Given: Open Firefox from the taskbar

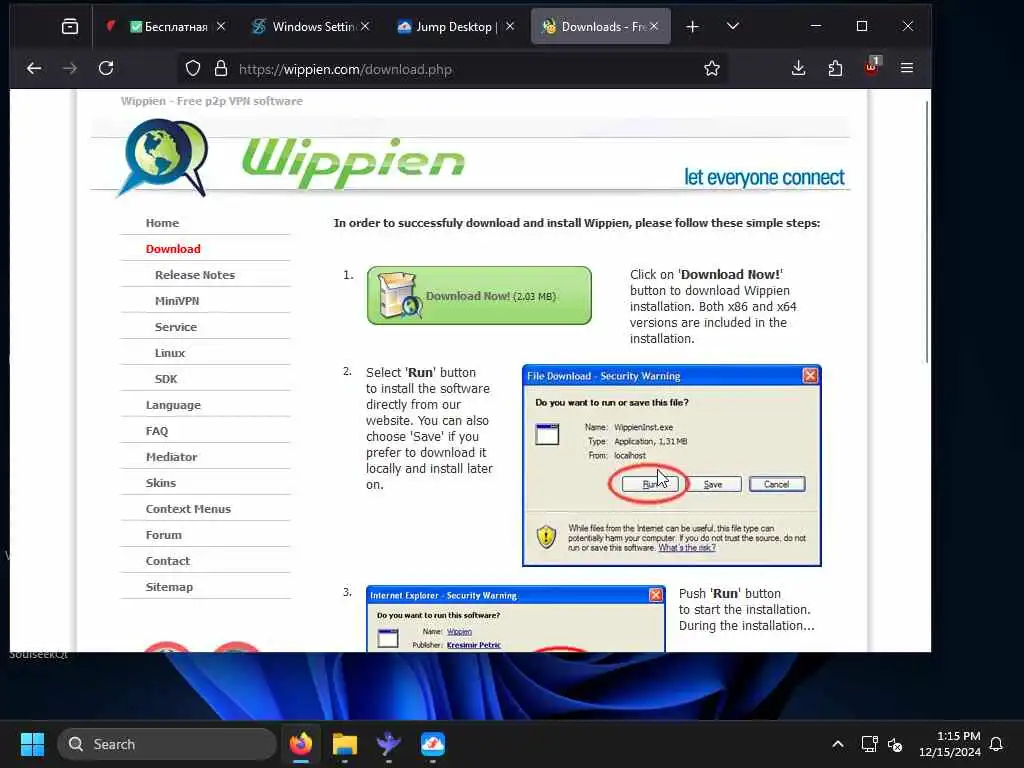Looking at the screenshot, I should pyautogui.click(x=300, y=744).
